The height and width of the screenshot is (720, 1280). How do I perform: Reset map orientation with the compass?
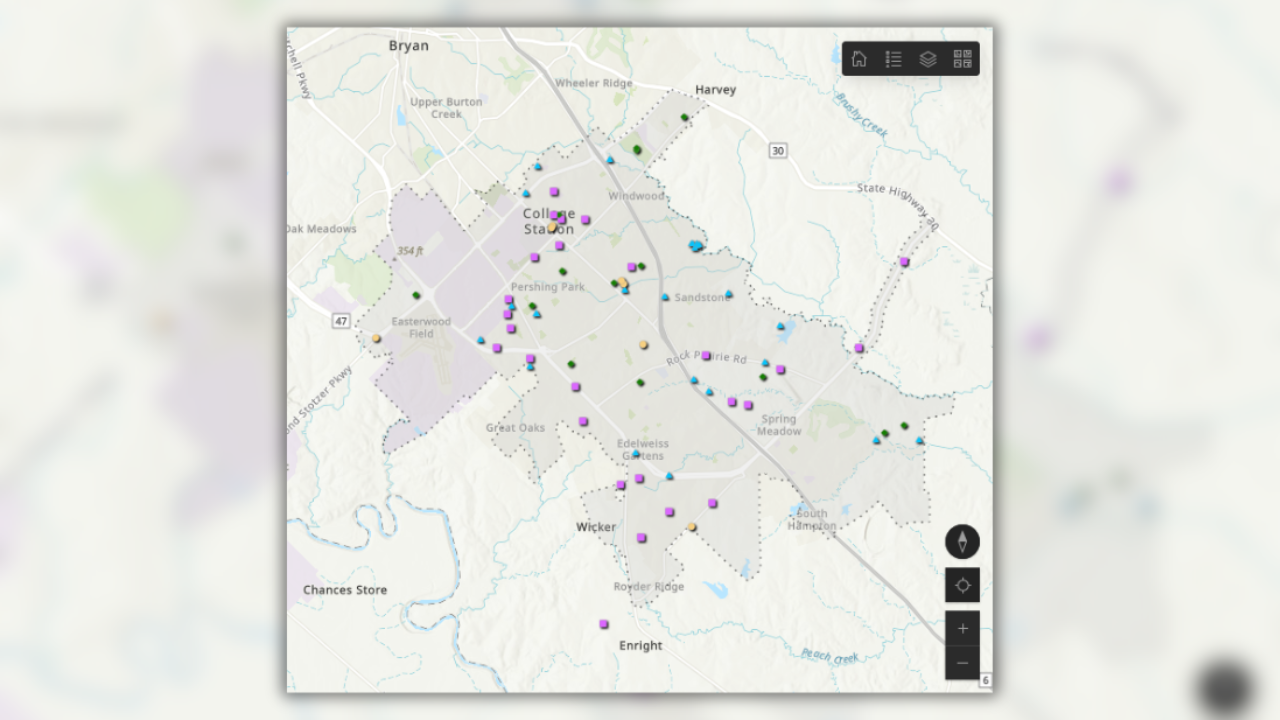[962, 542]
